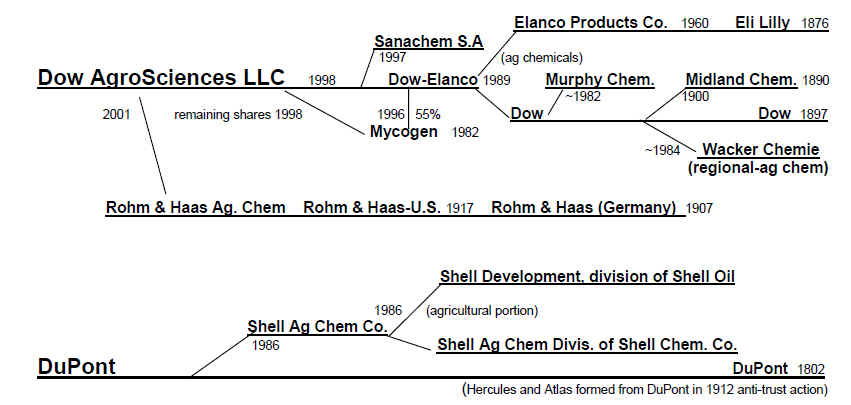Select the large DuPont heading
The height and width of the screenshot is (405, 851).
pyautogui.click(x=77, y=367)
